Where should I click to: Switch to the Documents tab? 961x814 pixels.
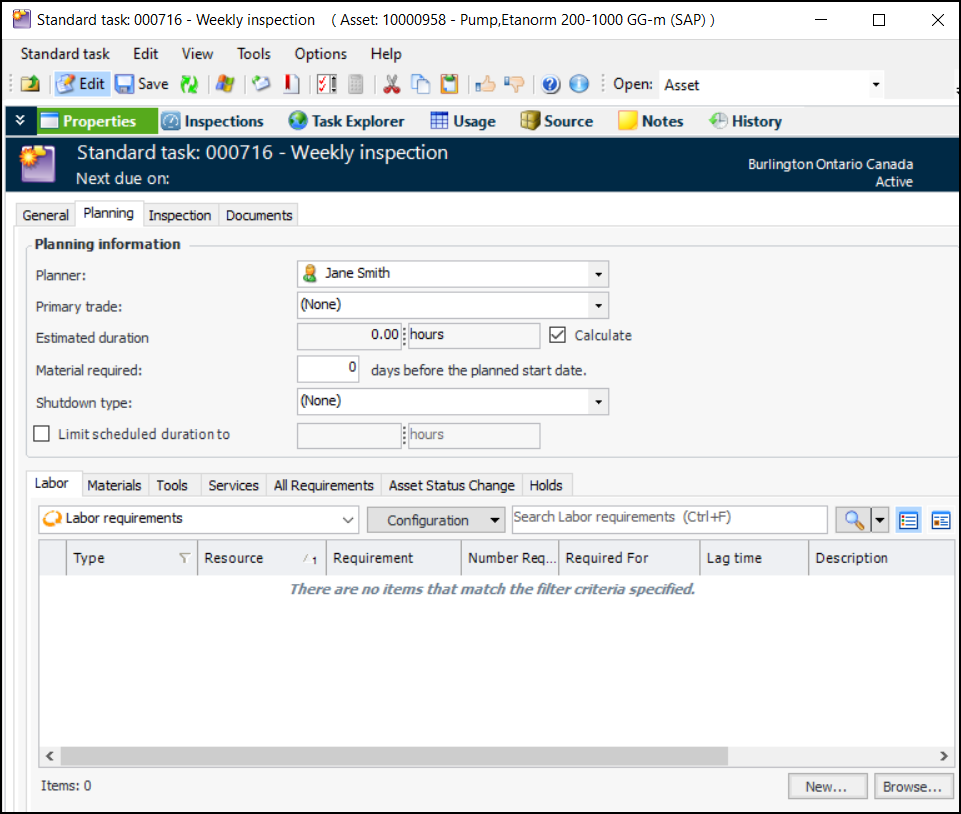259,215
